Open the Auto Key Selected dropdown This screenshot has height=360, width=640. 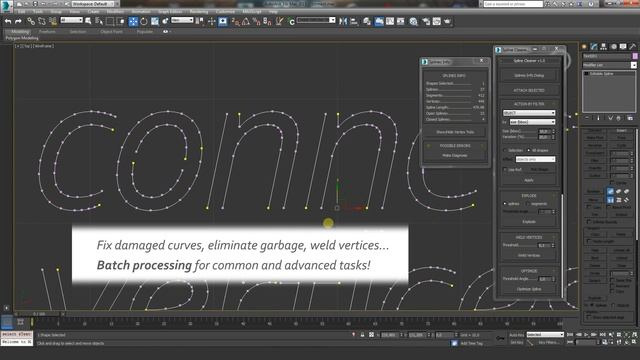click(x=545, y=335)
